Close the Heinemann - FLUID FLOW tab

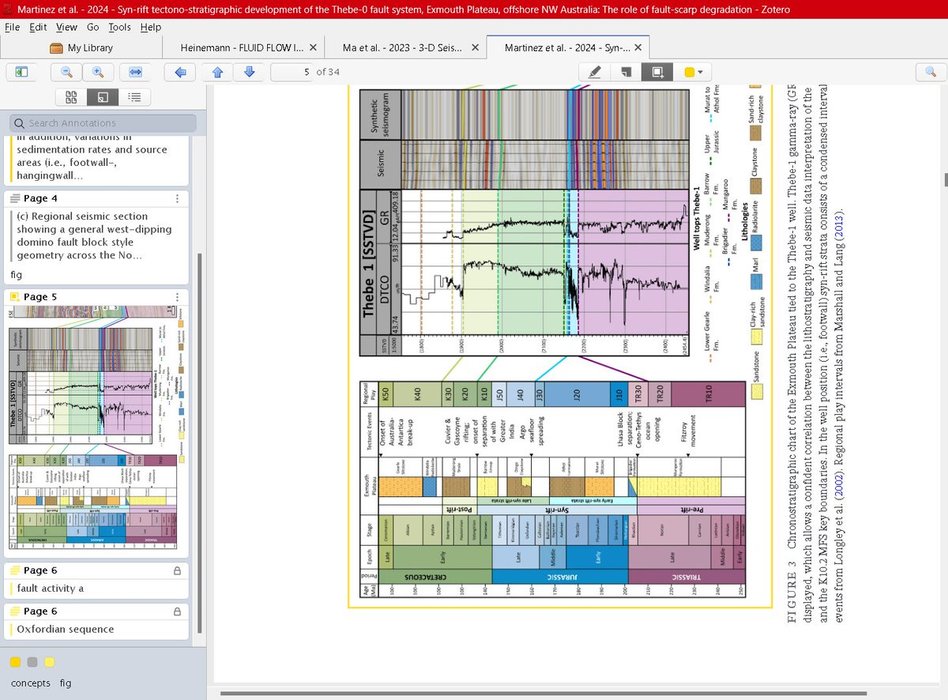(313, 48)
